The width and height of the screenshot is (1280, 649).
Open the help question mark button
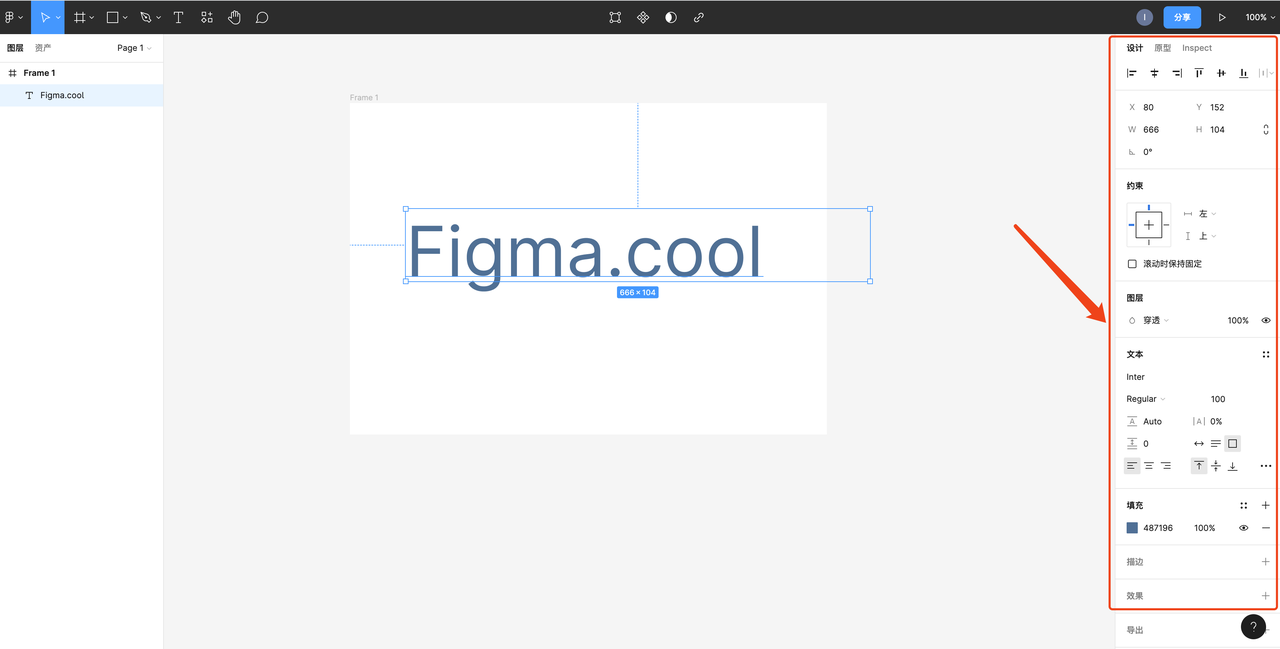[1253, 627]
